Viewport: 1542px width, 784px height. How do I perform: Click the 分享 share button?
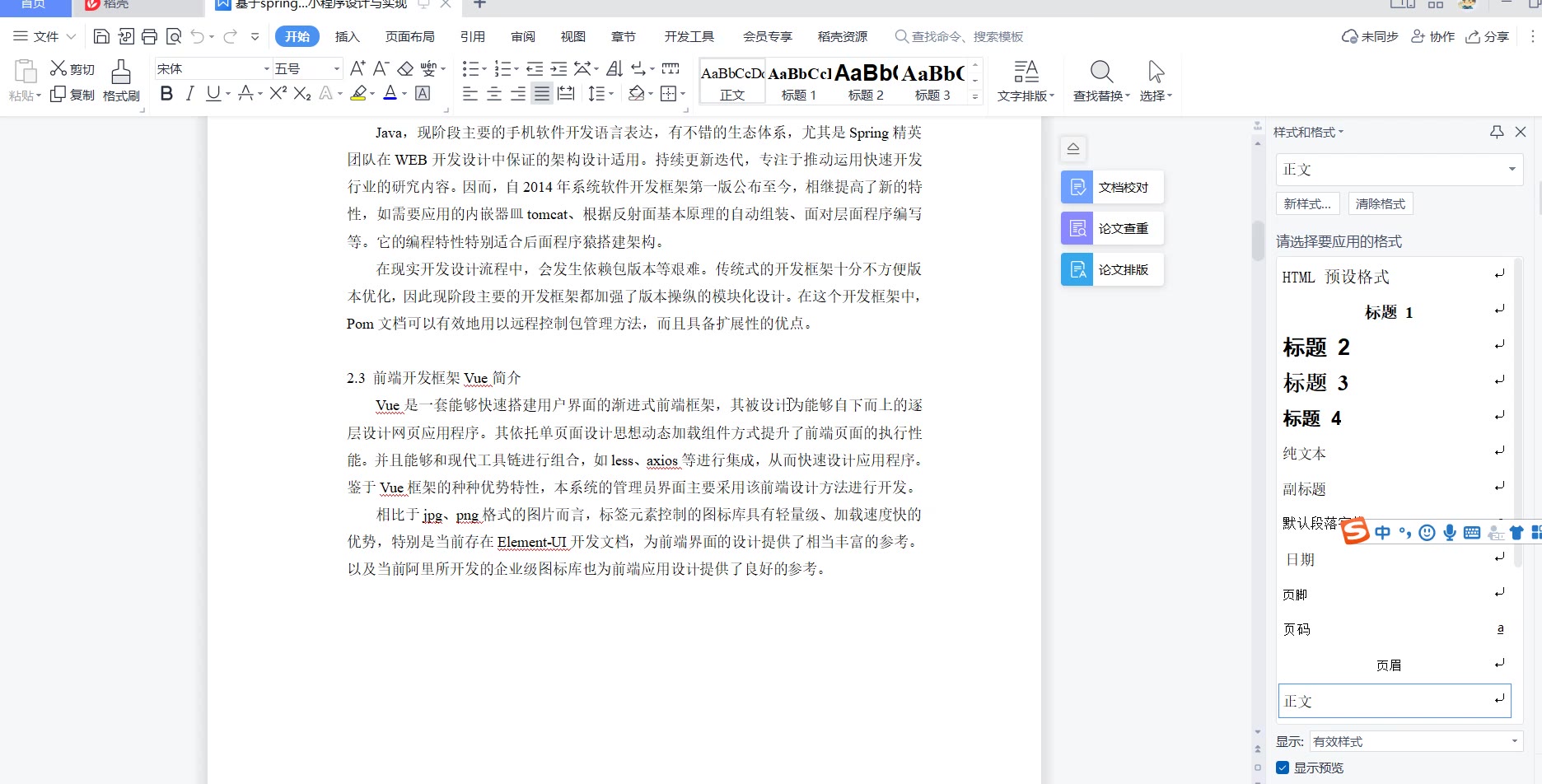click(x=1488, y=36)
